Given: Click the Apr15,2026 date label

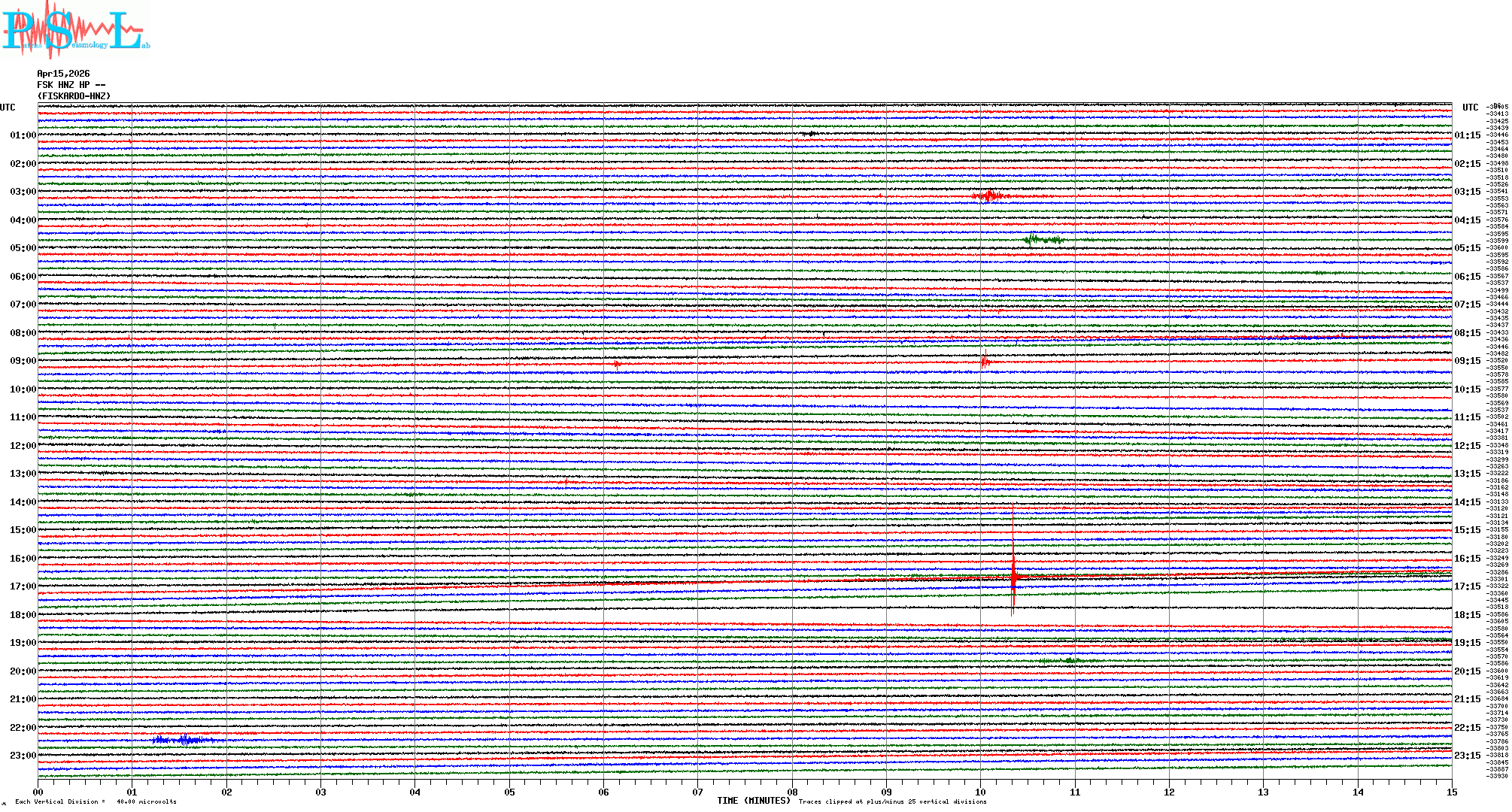Looking at the screenshot, I should 63,74.
